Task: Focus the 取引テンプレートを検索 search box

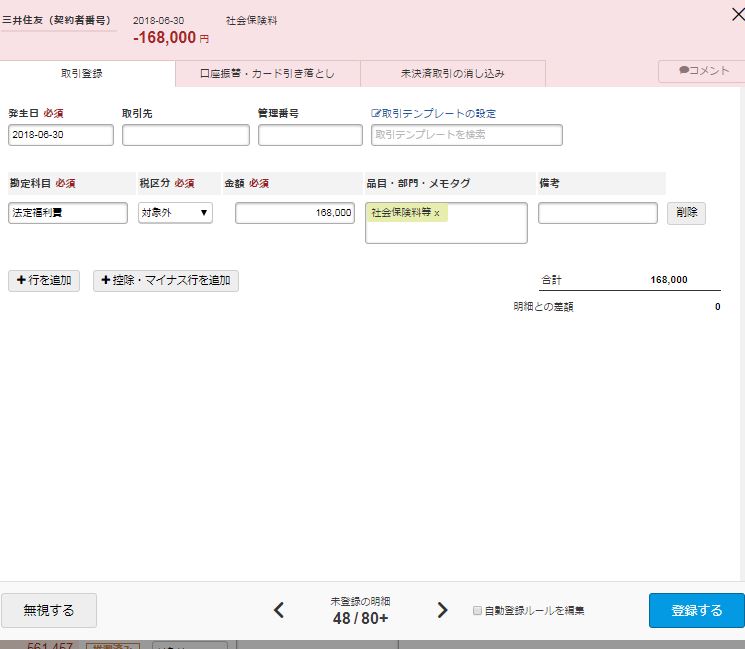Action: [x=466, y=135]
